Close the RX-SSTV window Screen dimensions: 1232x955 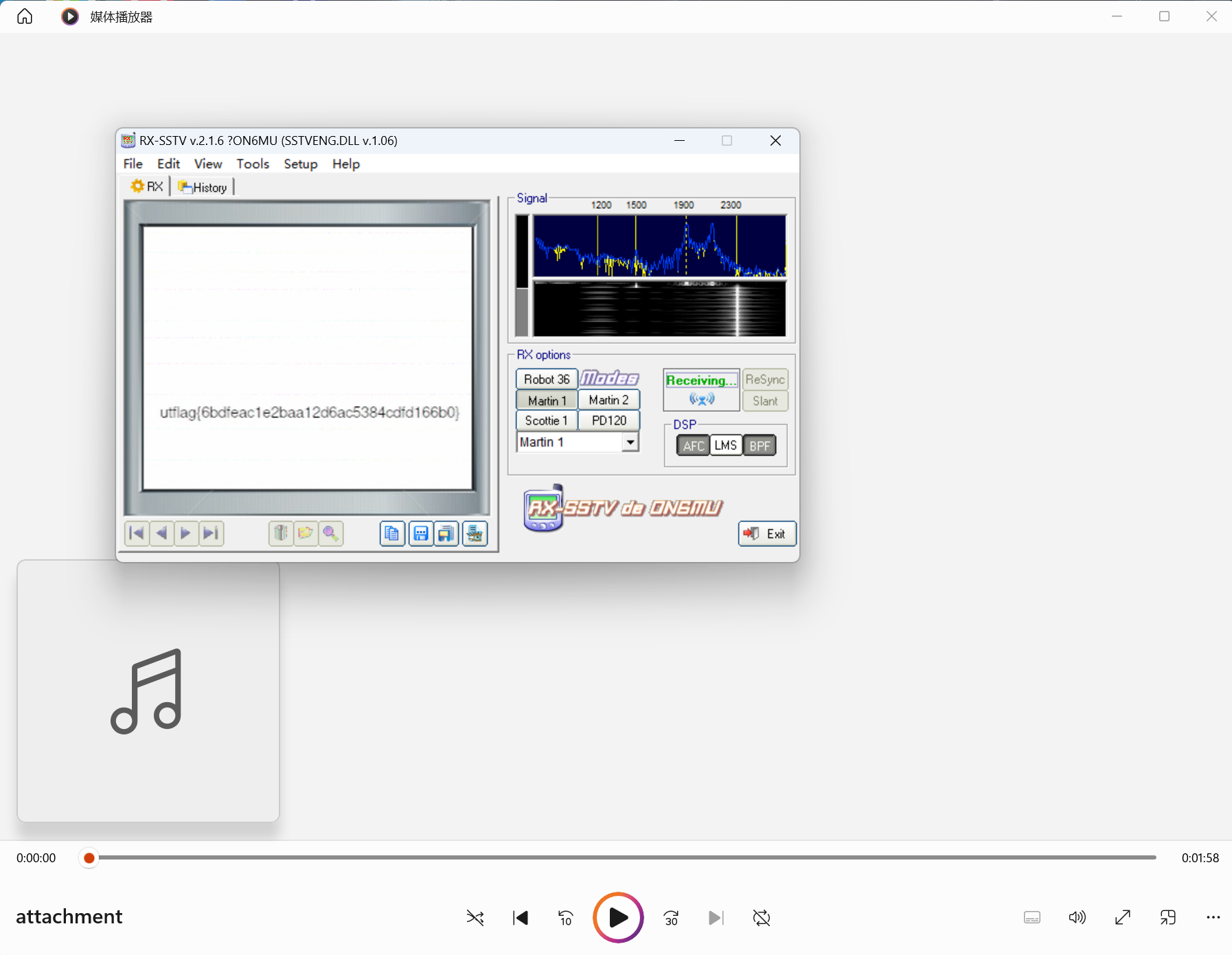tap(775, 140)
